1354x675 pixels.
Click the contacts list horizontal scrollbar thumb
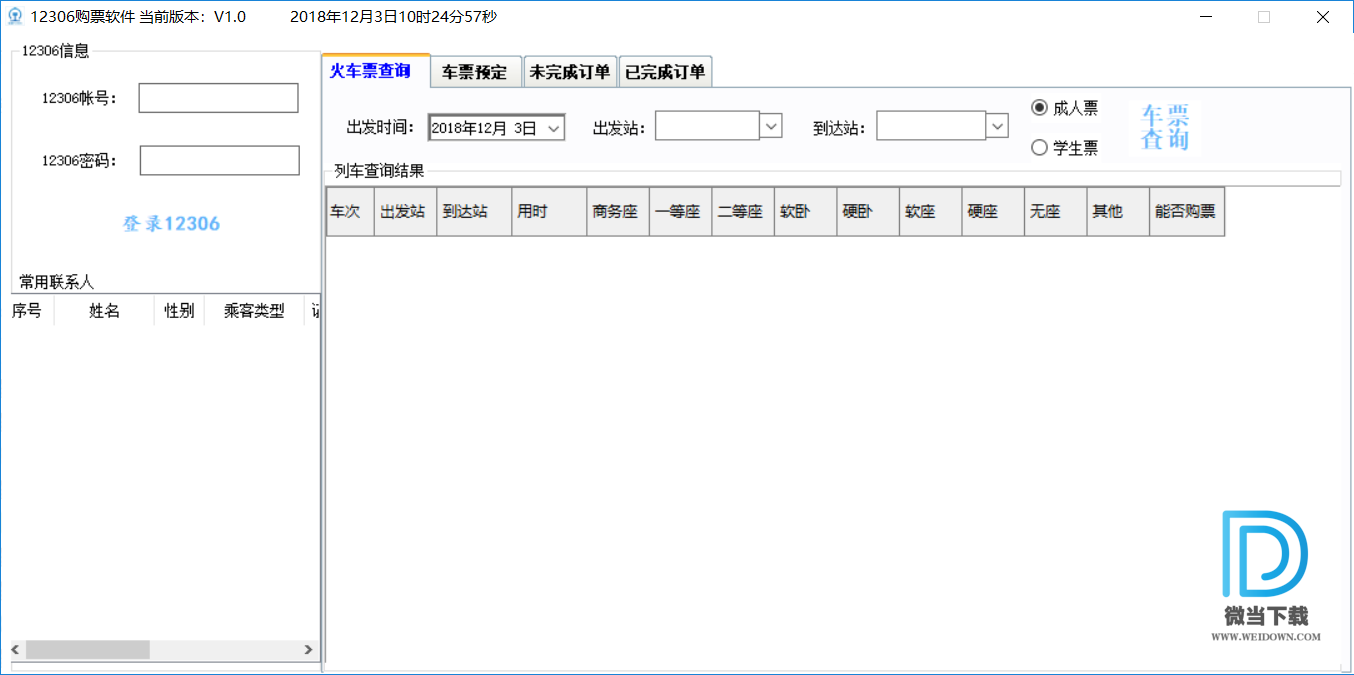click(x=88, y=650)
